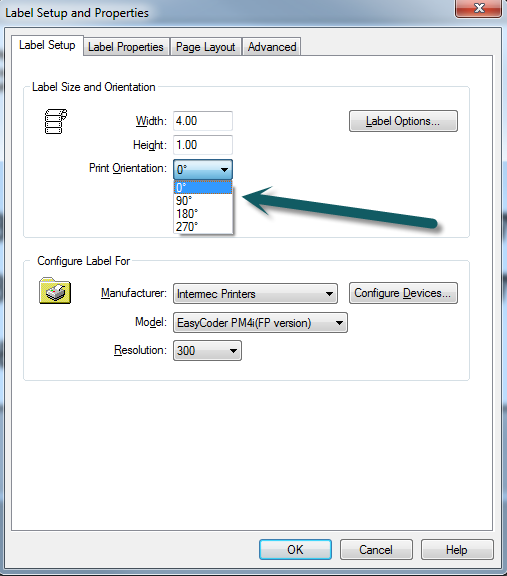Expand the Model dropdown list
Screen dimensions: 507x576
click(x=260, y=323)
